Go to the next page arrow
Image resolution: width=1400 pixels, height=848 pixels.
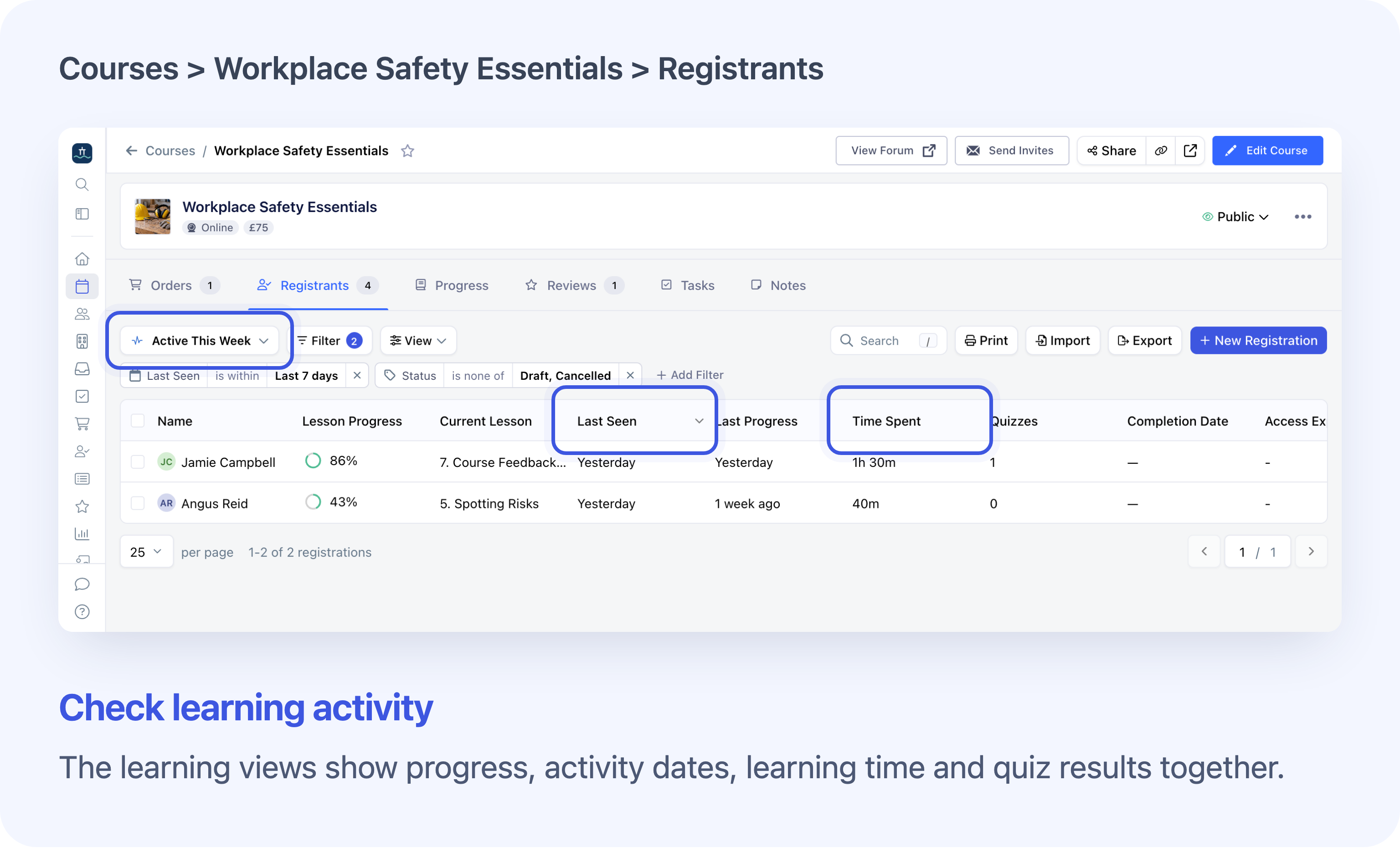tap(1311, 551)
